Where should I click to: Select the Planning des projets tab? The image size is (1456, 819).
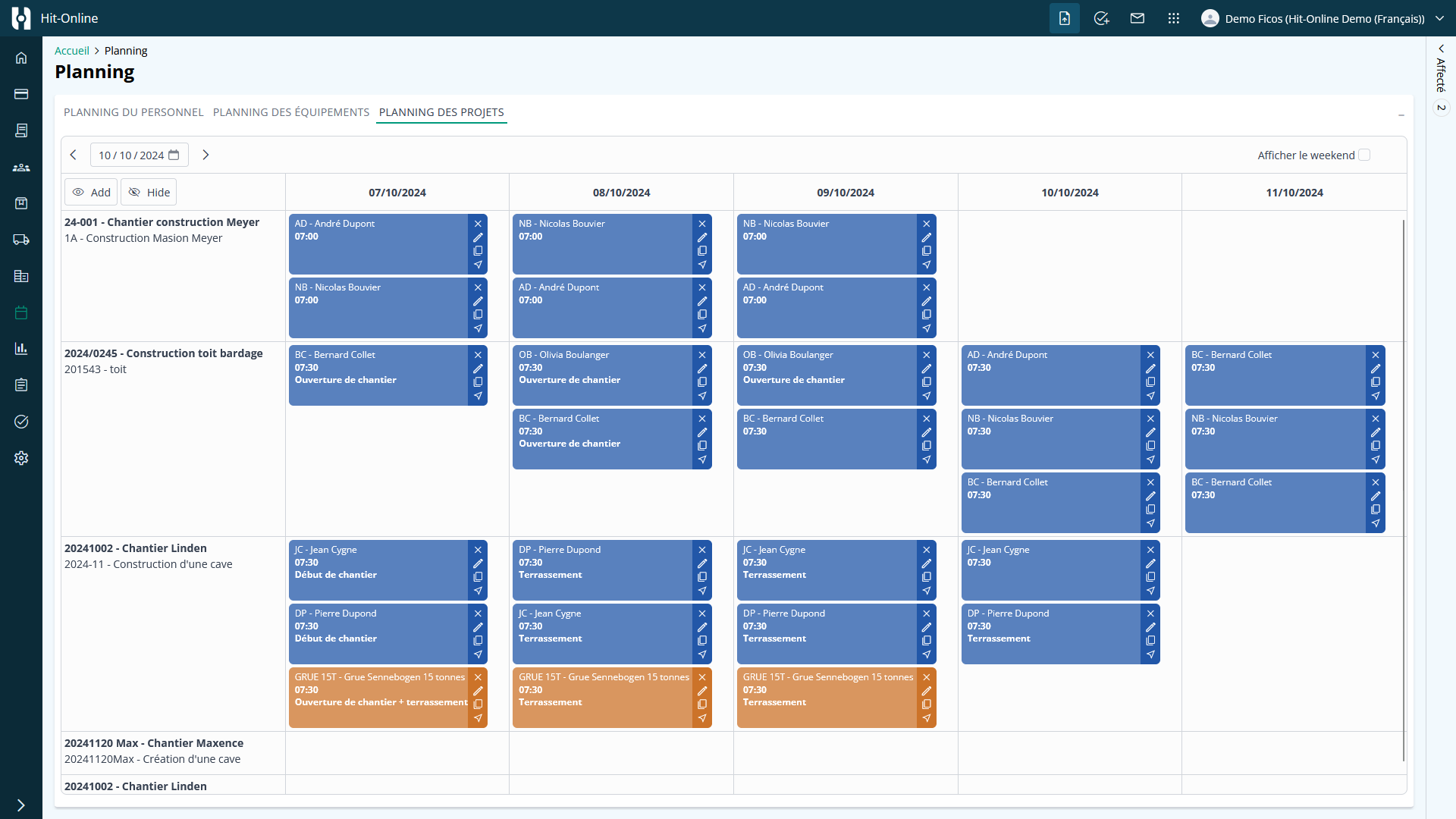(x=441, y=112)
